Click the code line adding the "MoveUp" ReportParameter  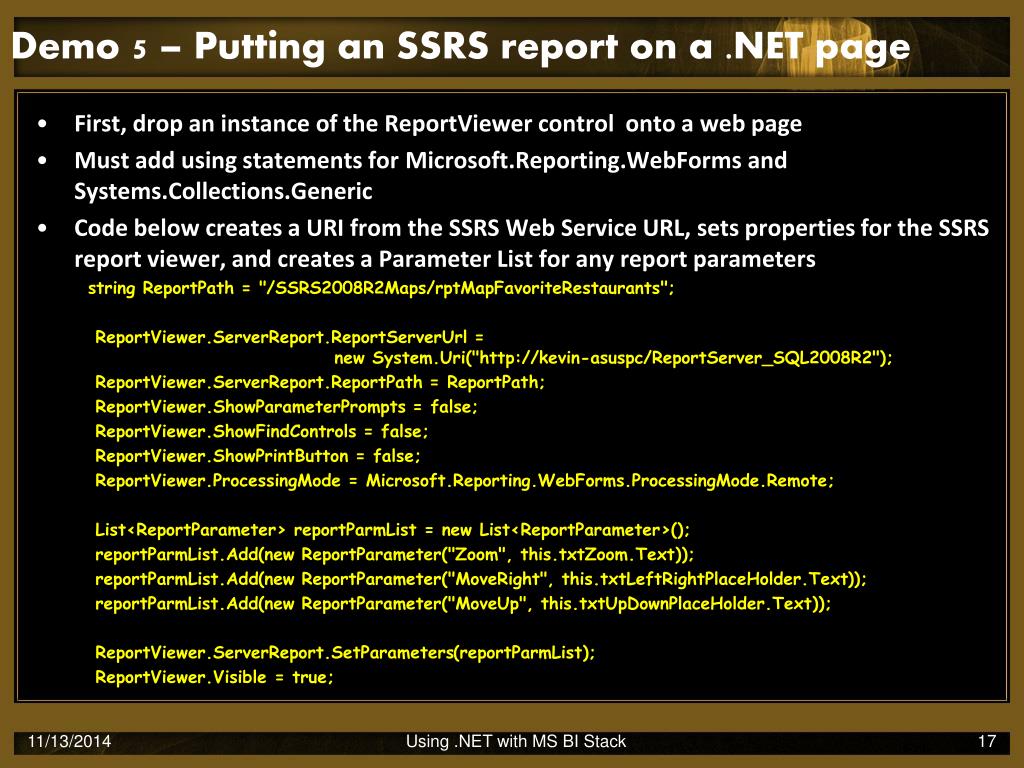click(x=462, y=603)
